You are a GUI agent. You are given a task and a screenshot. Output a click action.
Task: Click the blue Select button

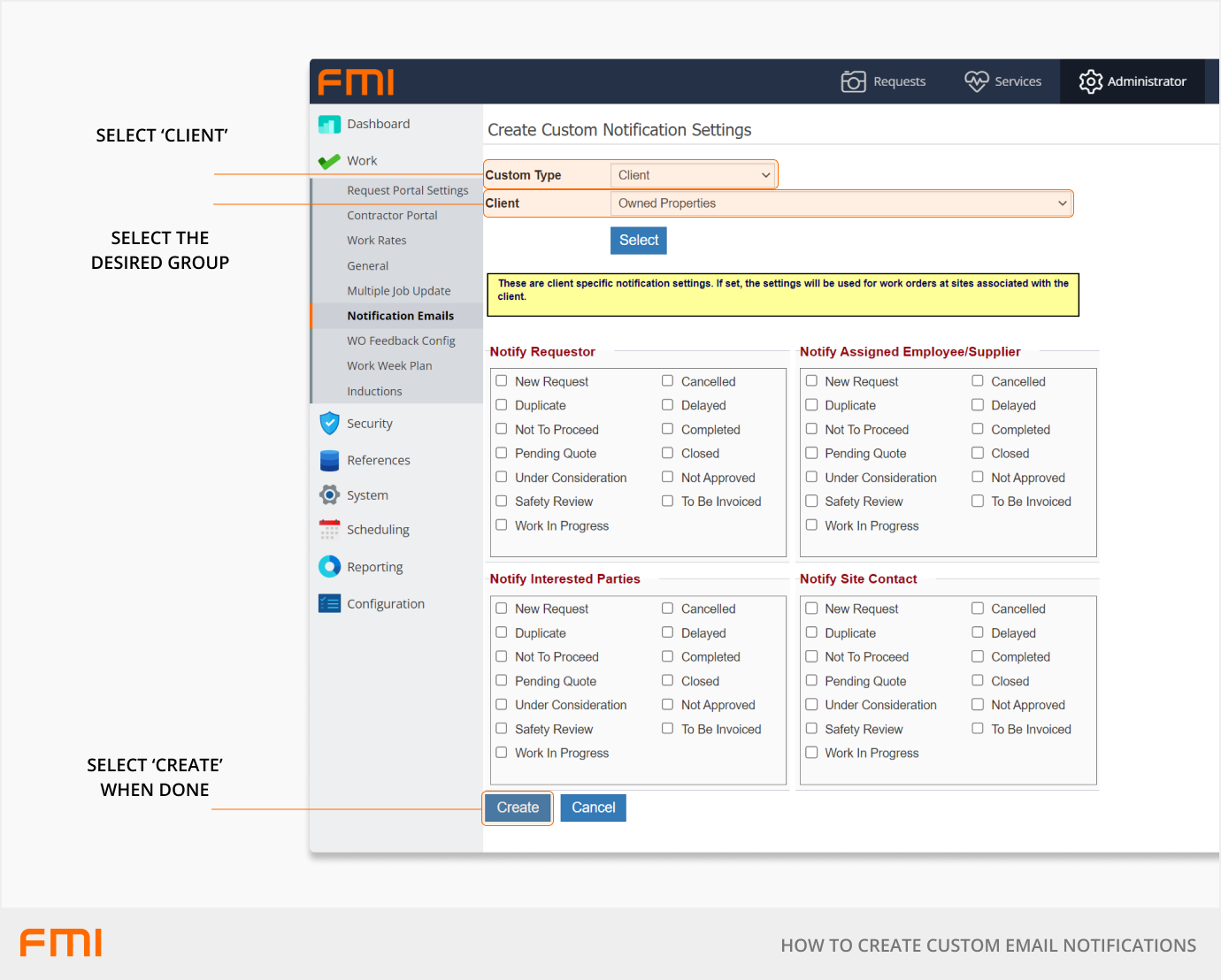pos(638,241)
